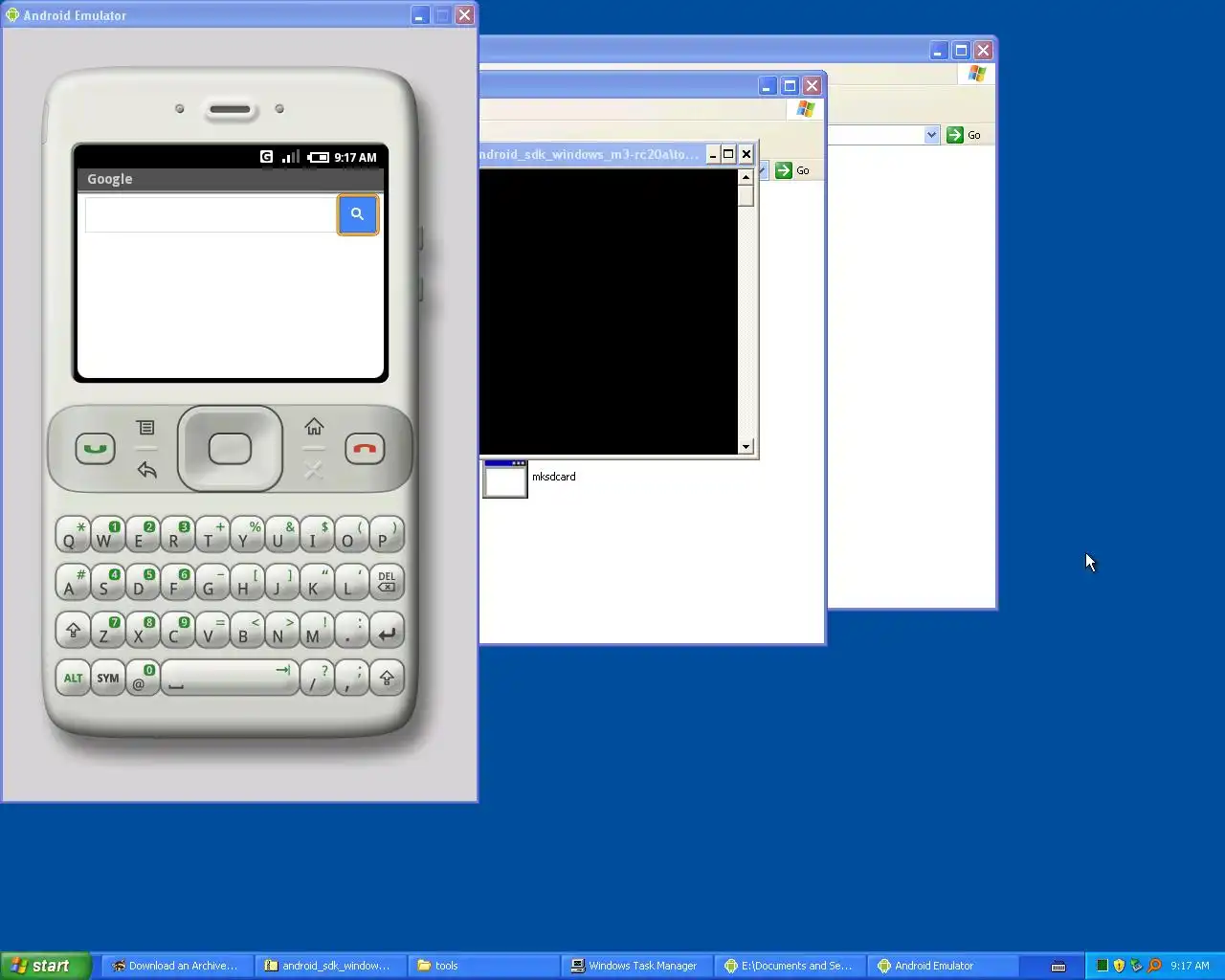
Task: Tap the M key on emulator keyboard
Action: (x=317, y=631)
